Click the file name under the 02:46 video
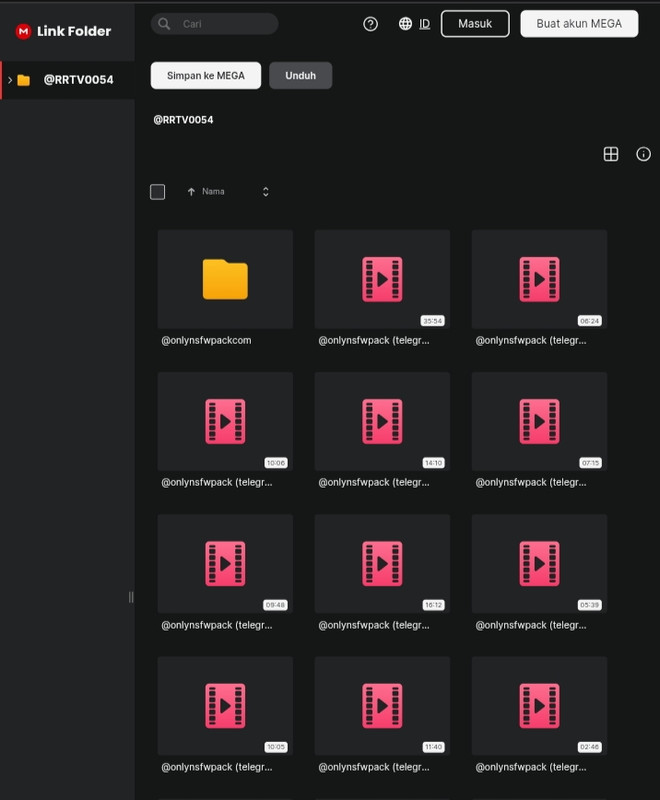 point(531,767)
